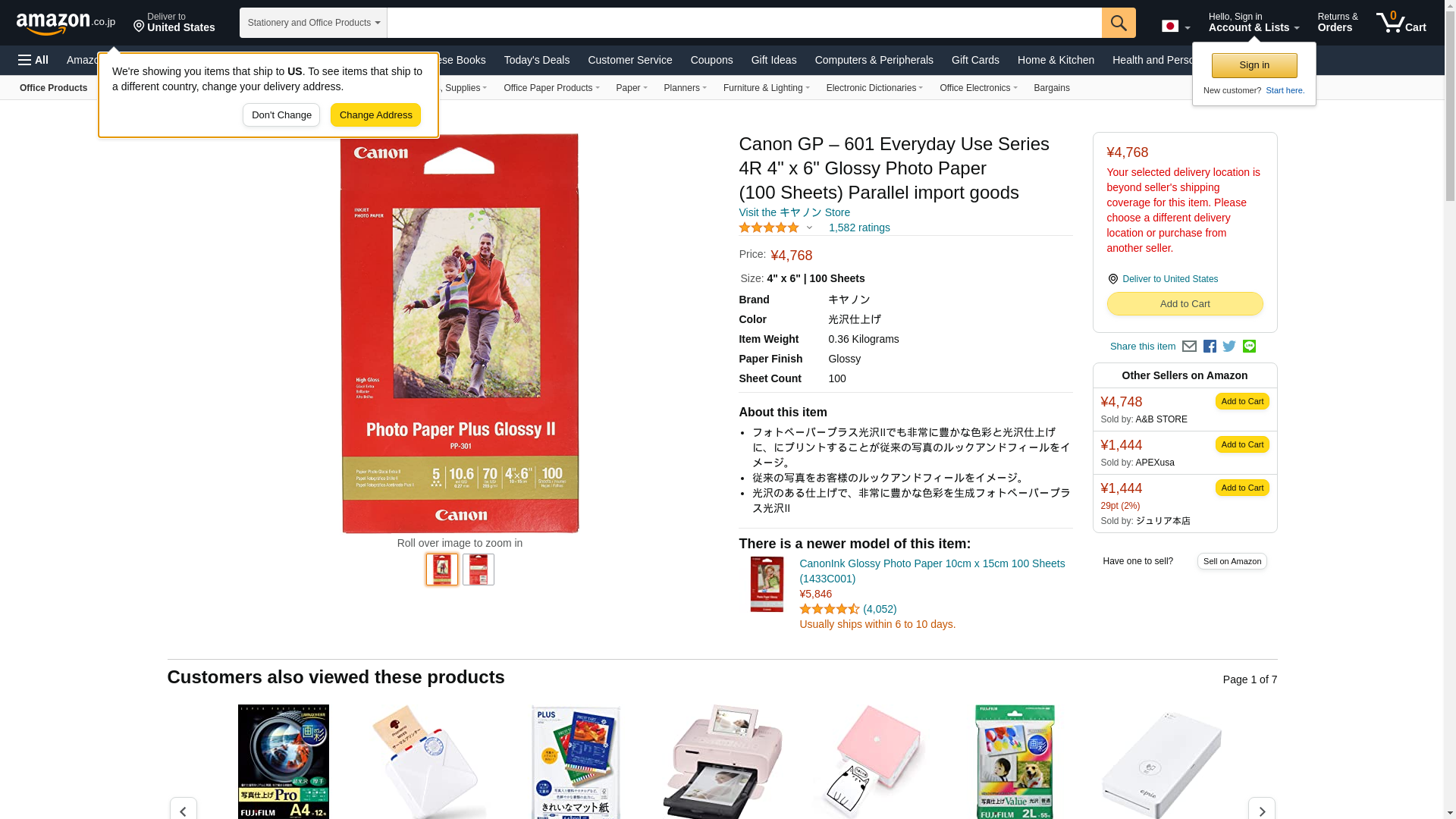Open the shopping cart icon

pos(1401,22)
